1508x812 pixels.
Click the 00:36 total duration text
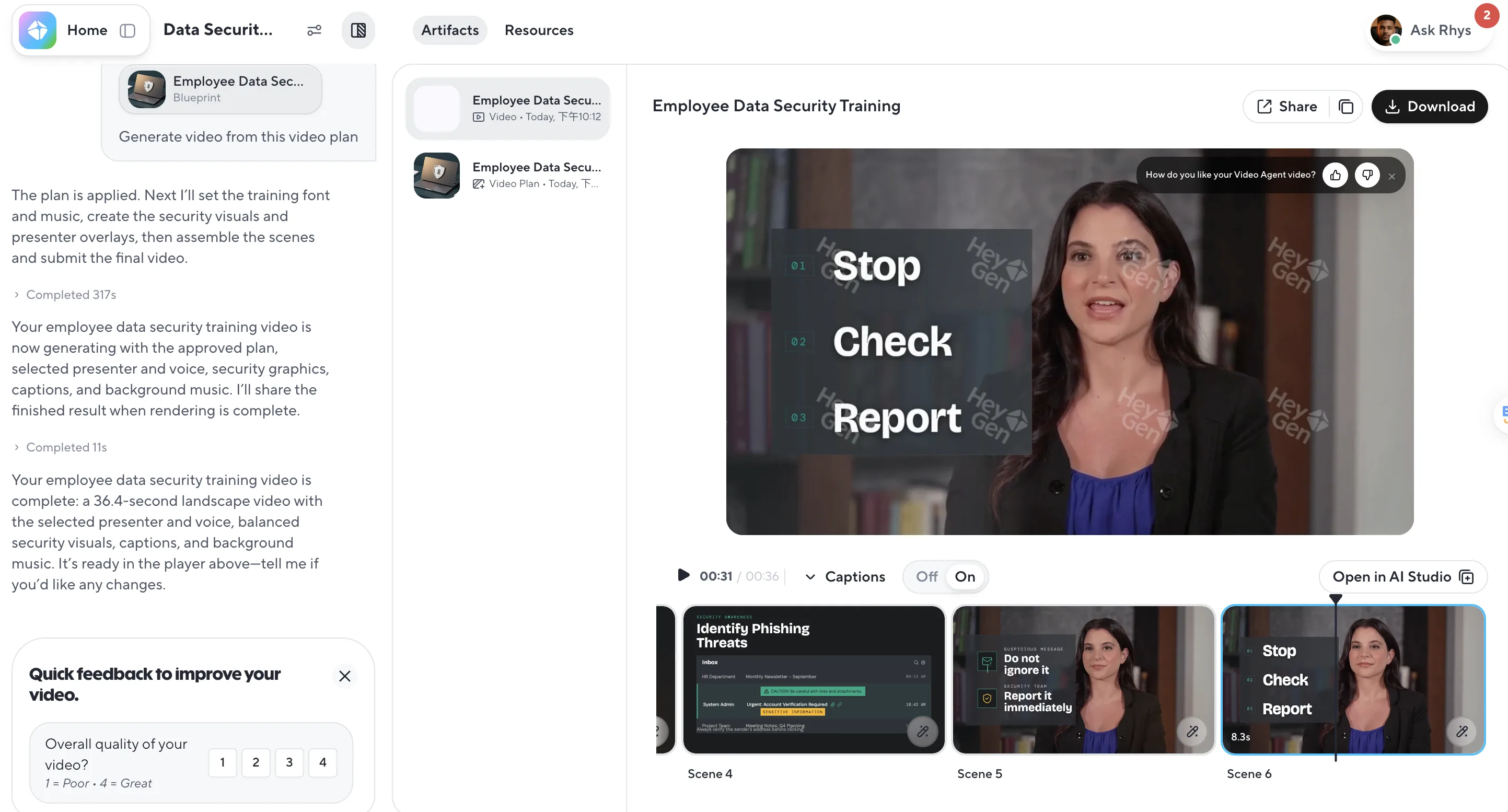(762, 577)
